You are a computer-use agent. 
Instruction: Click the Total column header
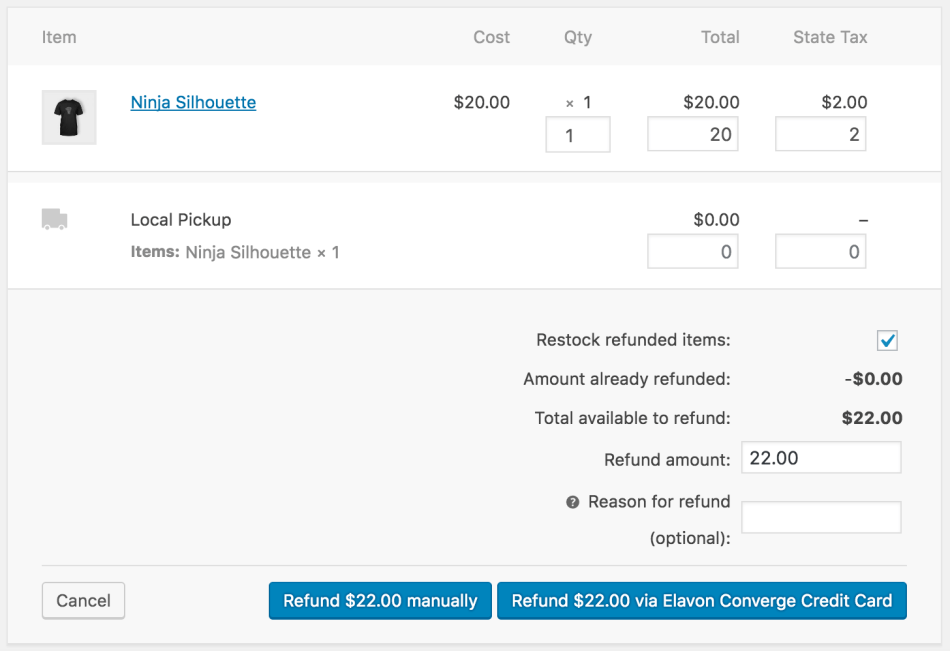coord(720,37)
